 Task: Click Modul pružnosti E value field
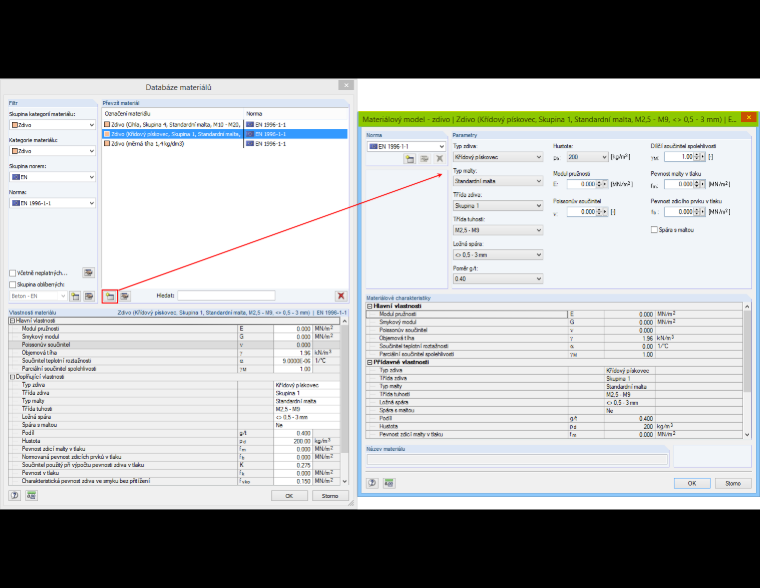581,184
